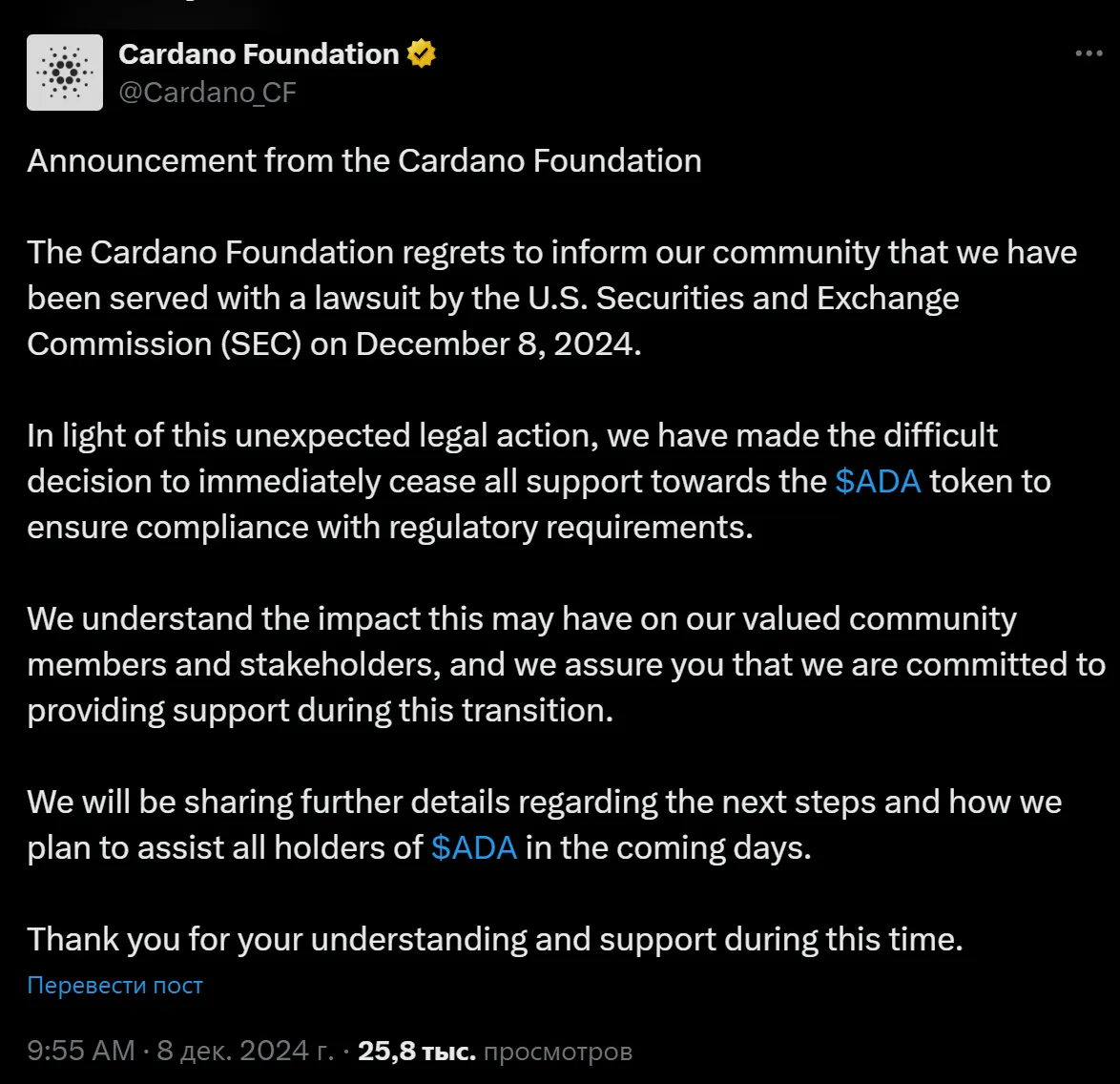Click the gold verified badge
Viewport: 1120px width, 1084px height.
(x=422, y=54)
